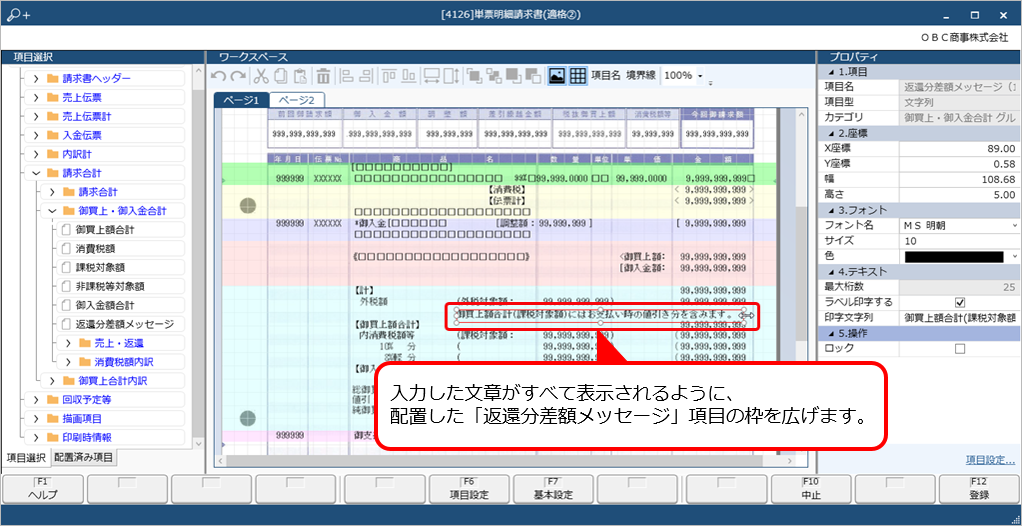
Task: Click the X座標 89.00 field
Action: (960, 149)
